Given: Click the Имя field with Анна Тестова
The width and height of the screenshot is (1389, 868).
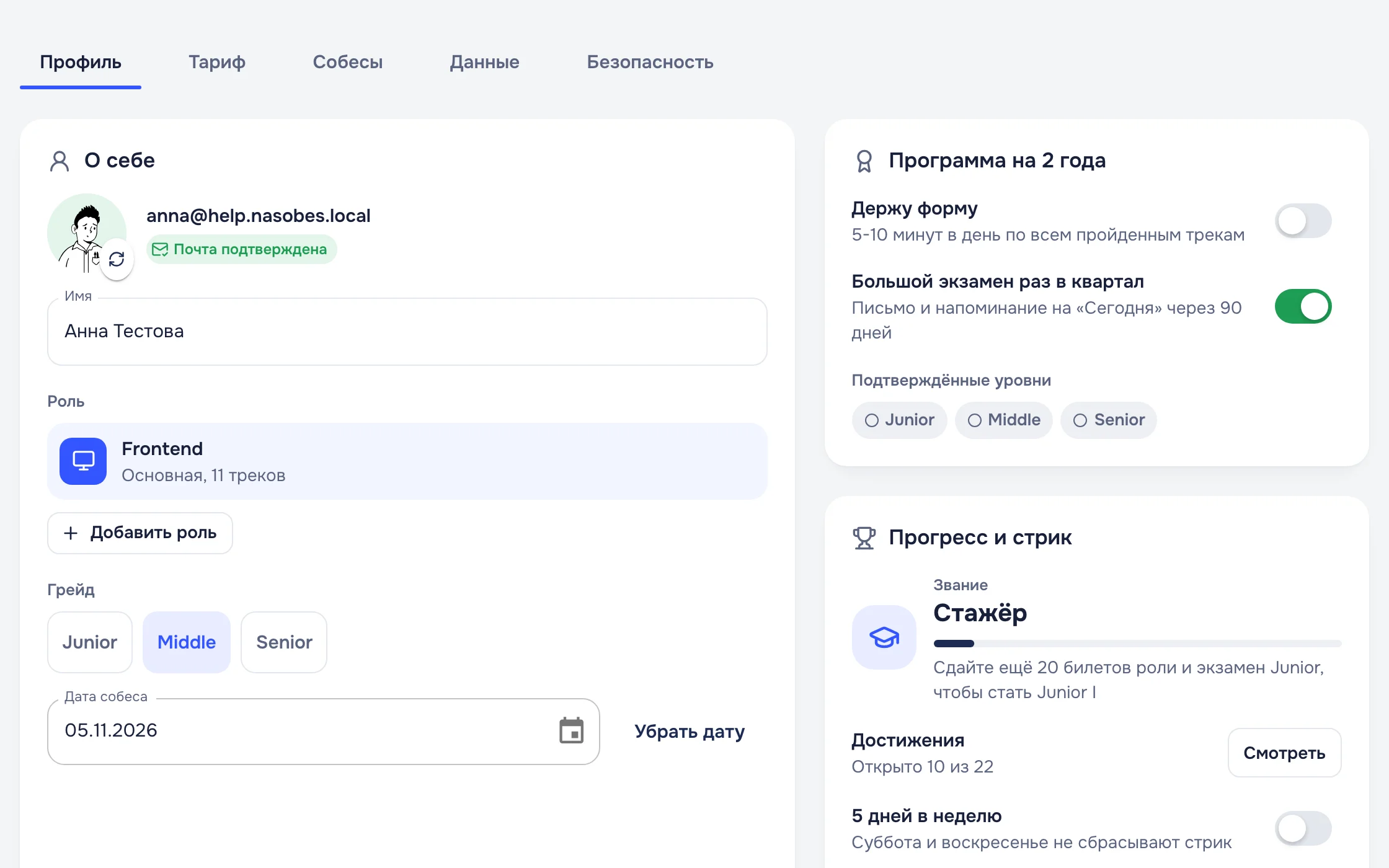Looking at the screenshot, I should pos(407,332).
